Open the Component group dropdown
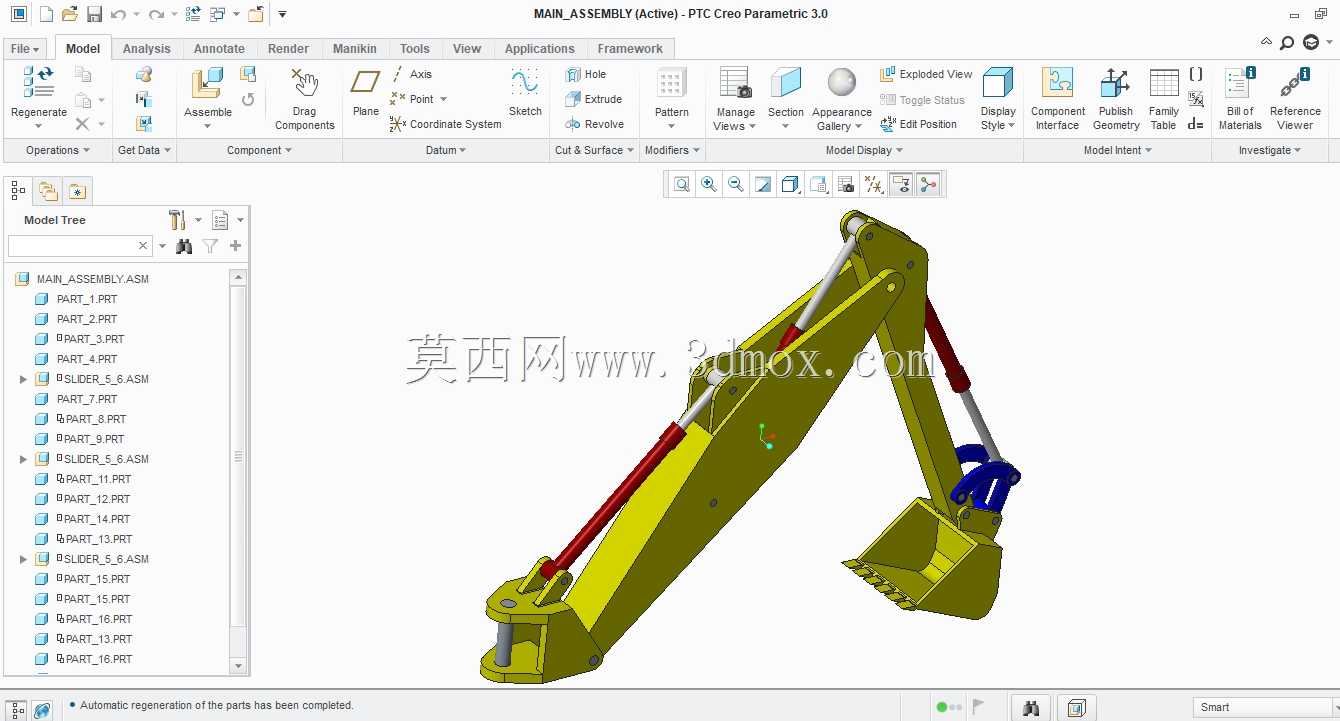 coord(259,150)
